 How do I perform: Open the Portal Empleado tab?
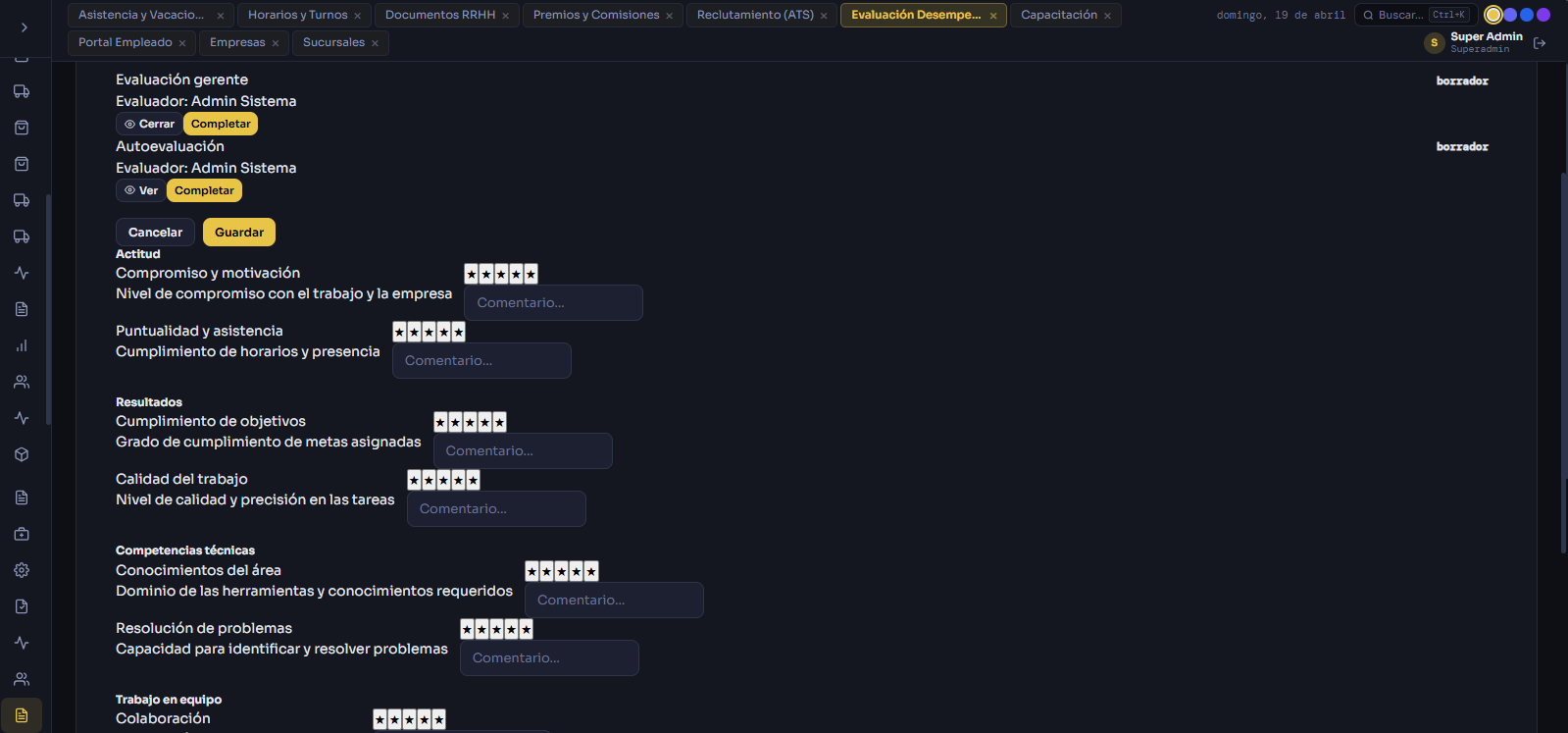point(125,42)
